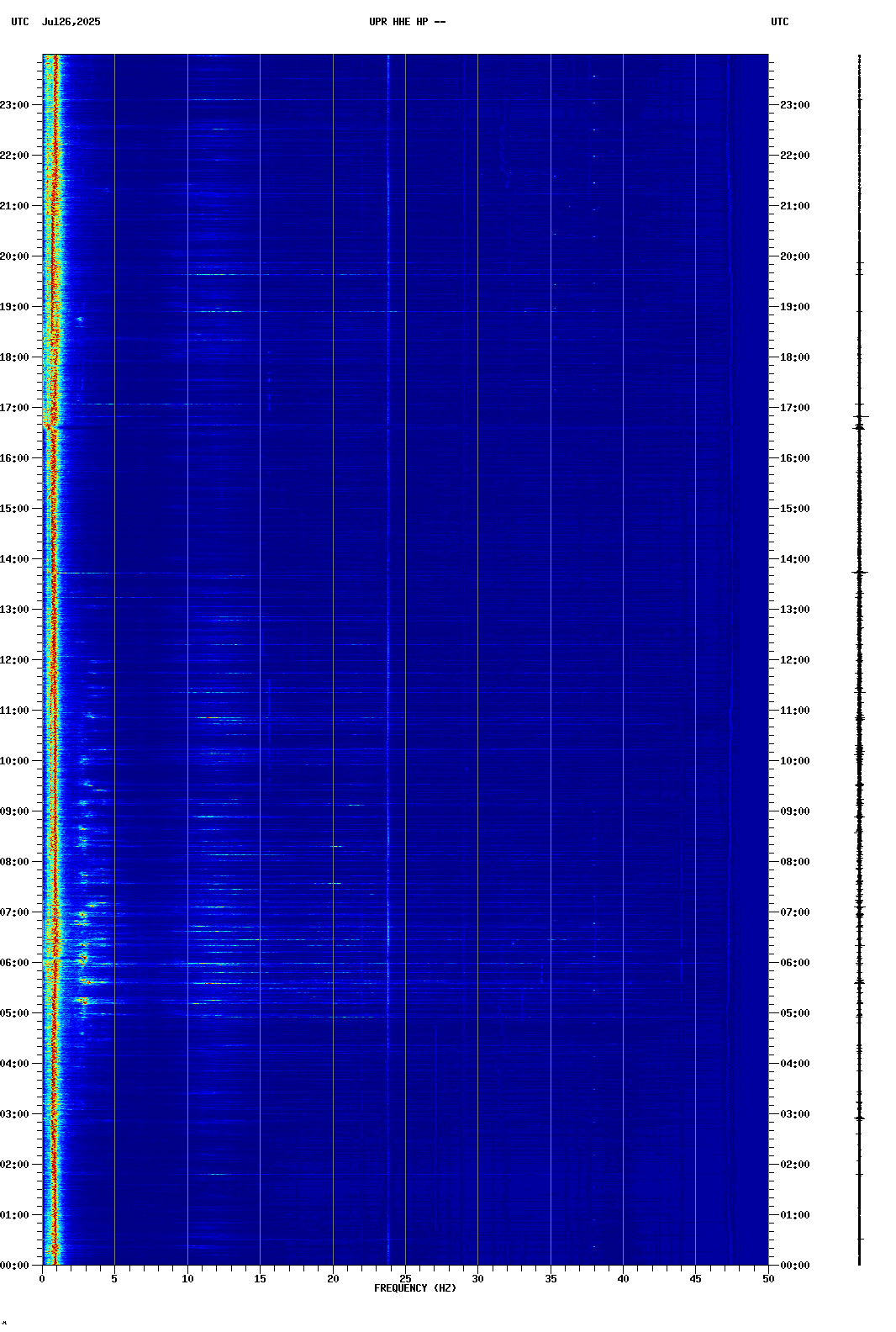This screenshot has width=896, height=1332.
Task: Click the '35' frequency axis tick label
Action: (551, 1279)
